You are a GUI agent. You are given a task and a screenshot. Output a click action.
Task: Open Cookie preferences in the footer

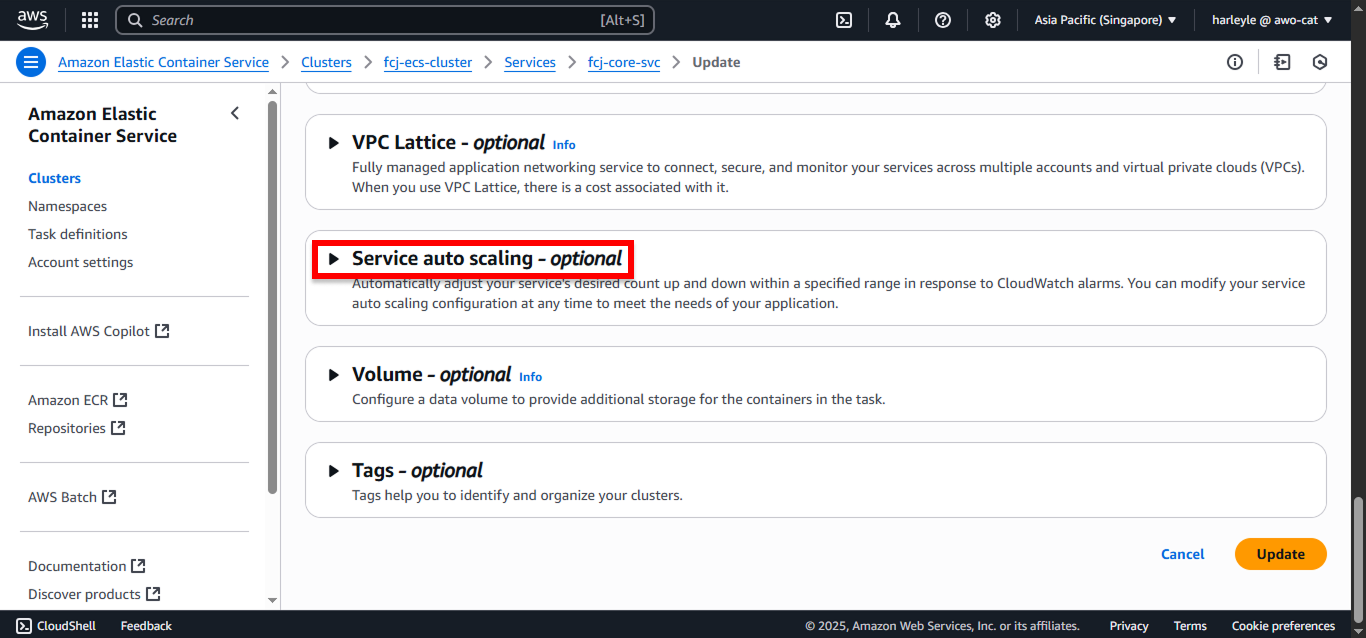(x=1283, y=626)
